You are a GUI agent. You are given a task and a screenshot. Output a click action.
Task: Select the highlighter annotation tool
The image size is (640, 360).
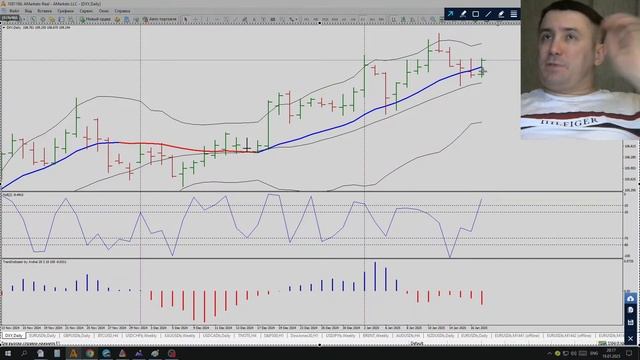[501, 14]
